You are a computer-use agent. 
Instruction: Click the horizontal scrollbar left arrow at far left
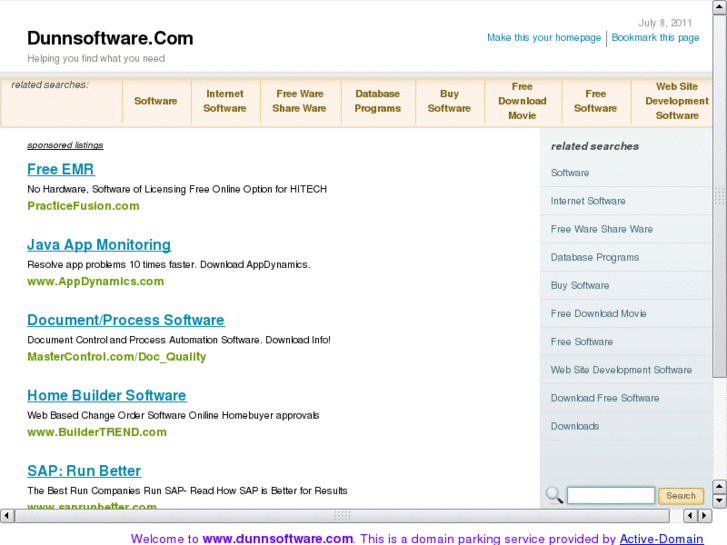[6, 515]
